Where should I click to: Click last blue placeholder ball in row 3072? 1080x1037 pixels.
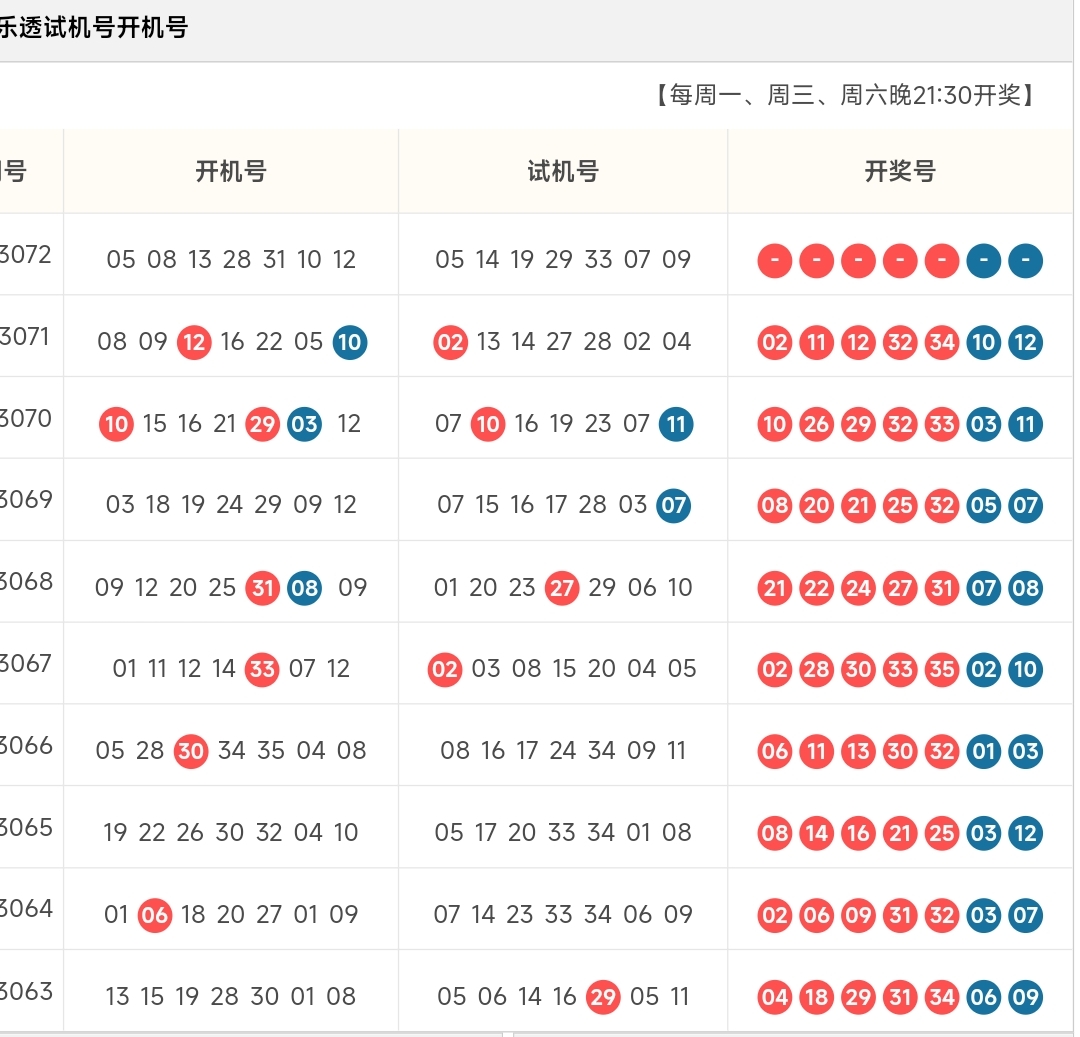point(1026,261)
